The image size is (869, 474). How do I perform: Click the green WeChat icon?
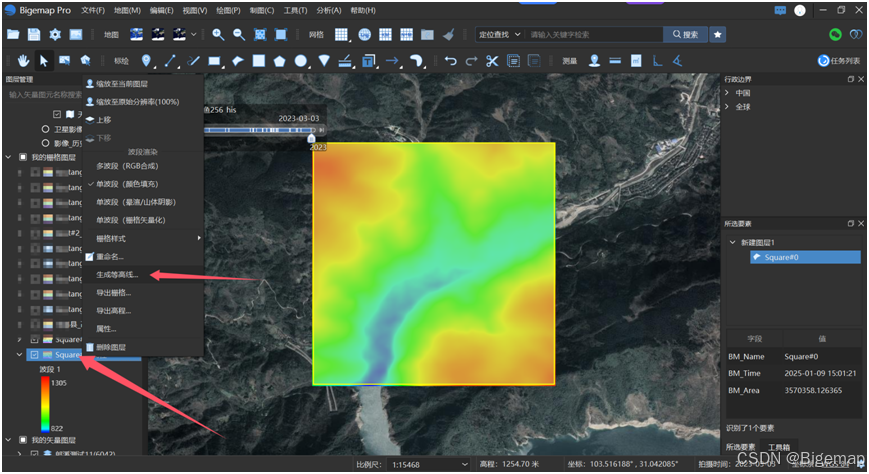(x=835, y=34)
